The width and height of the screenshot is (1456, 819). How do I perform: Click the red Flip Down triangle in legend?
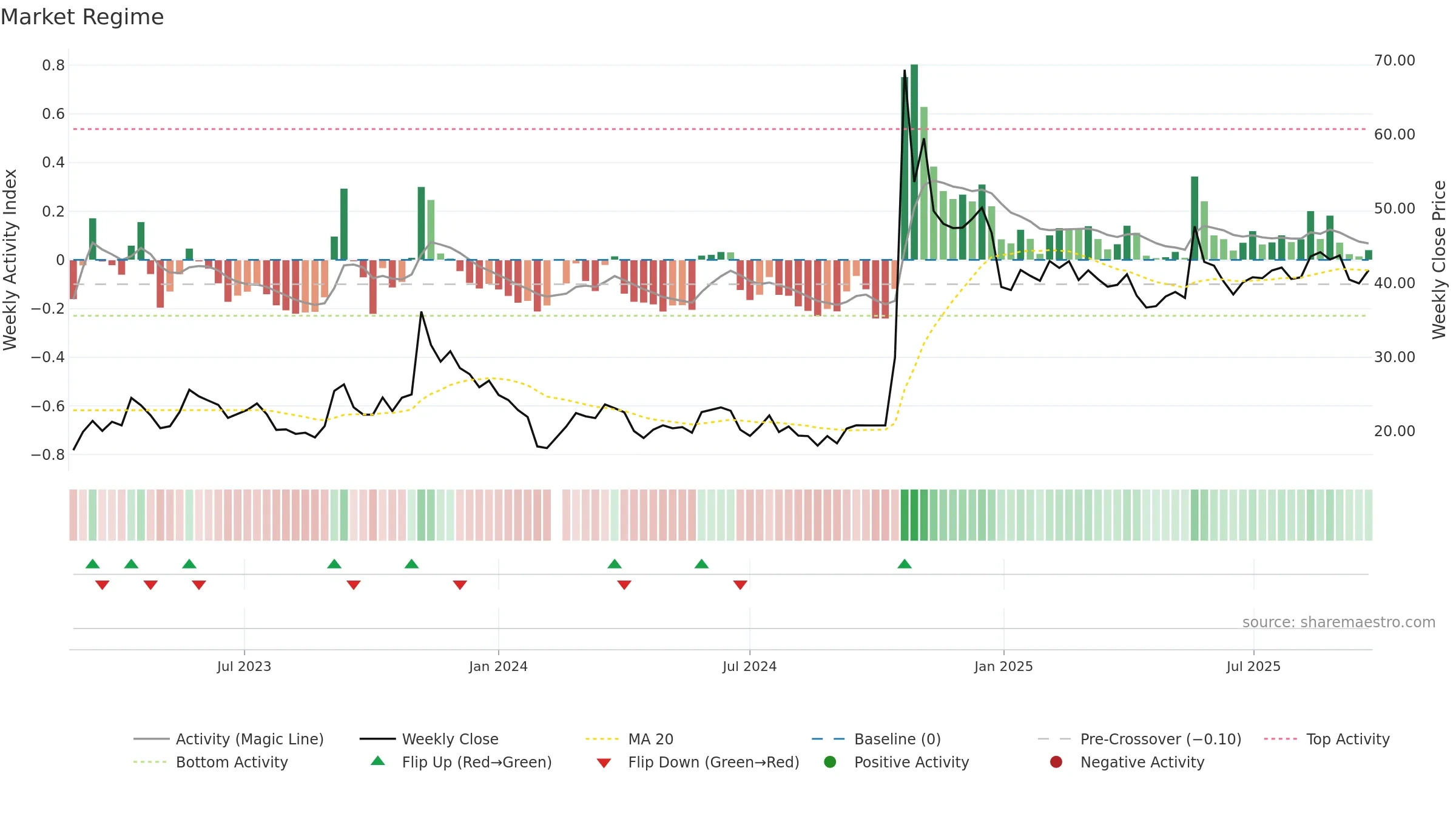coord(604,763)
